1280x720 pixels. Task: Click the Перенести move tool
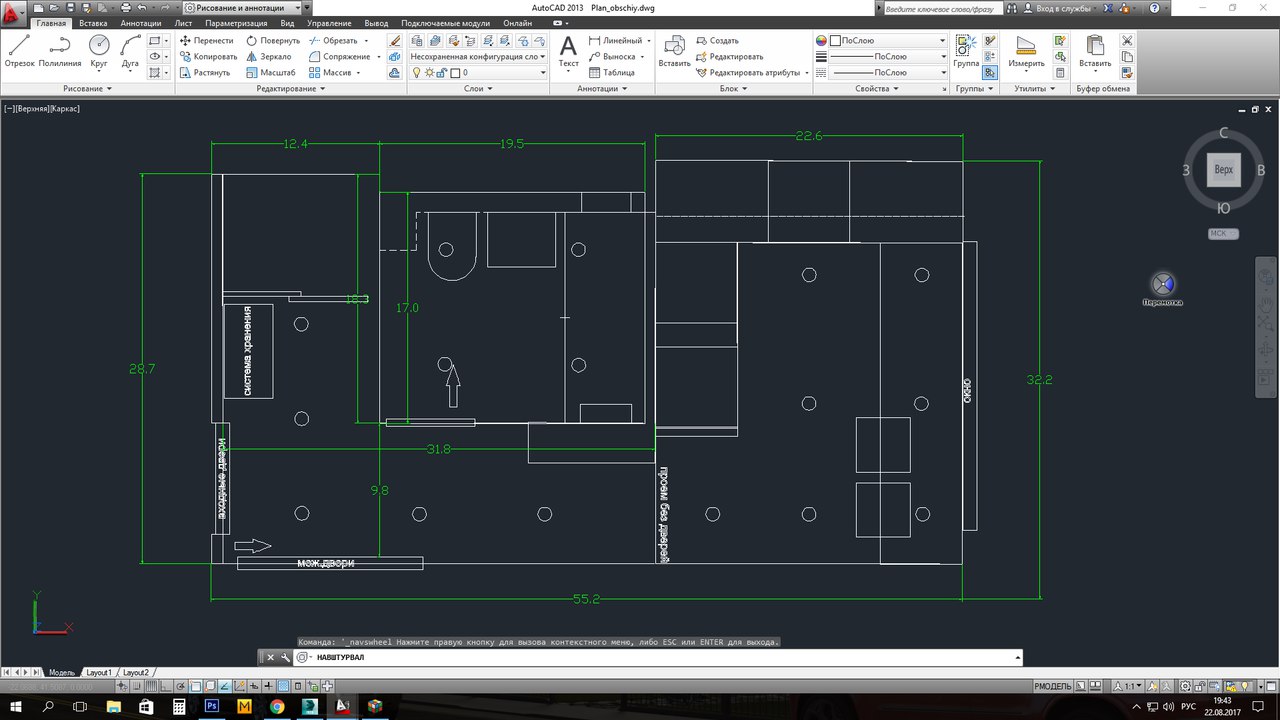(x=206, y=41)
